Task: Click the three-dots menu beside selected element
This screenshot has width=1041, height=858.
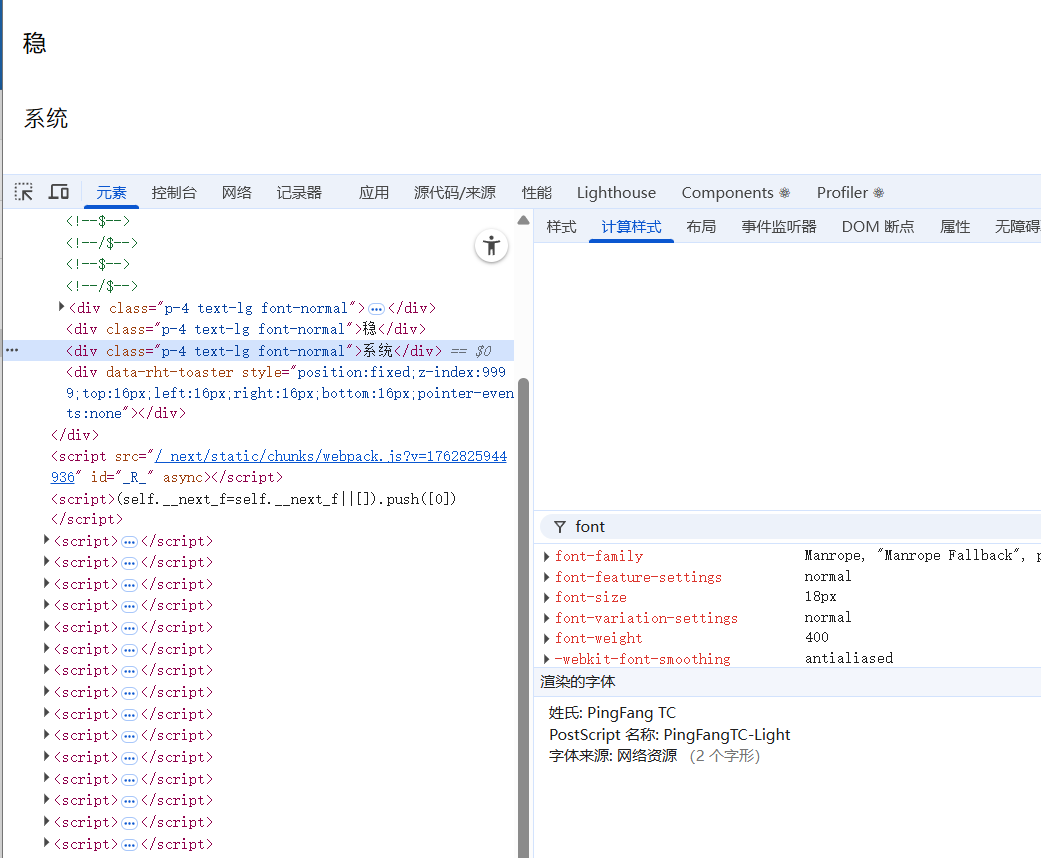Action: [12, 350]
